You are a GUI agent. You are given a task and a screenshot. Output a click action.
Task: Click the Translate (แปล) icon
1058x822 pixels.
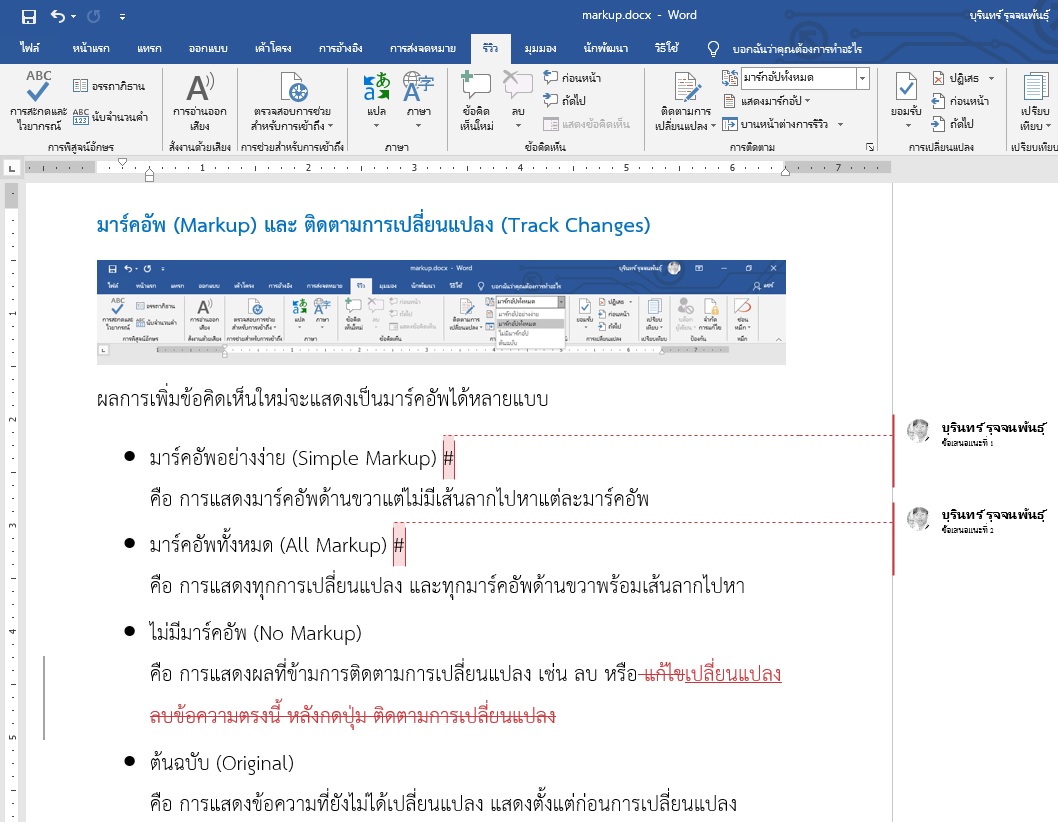click(x=377, y=88)
